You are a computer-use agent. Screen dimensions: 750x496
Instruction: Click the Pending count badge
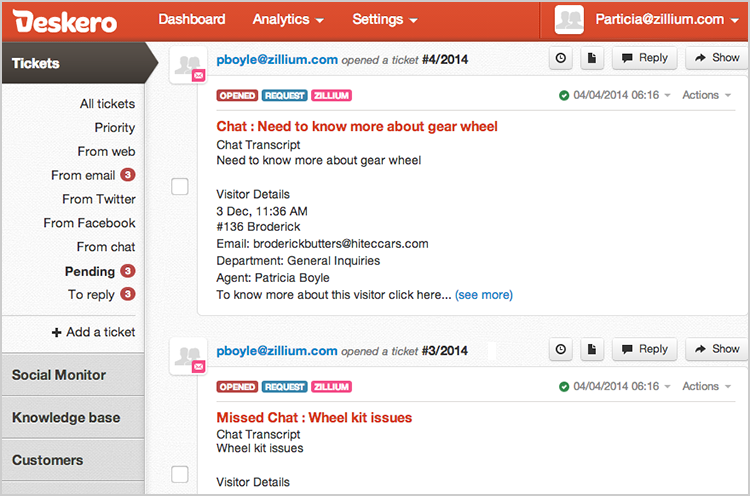[128, 271]
